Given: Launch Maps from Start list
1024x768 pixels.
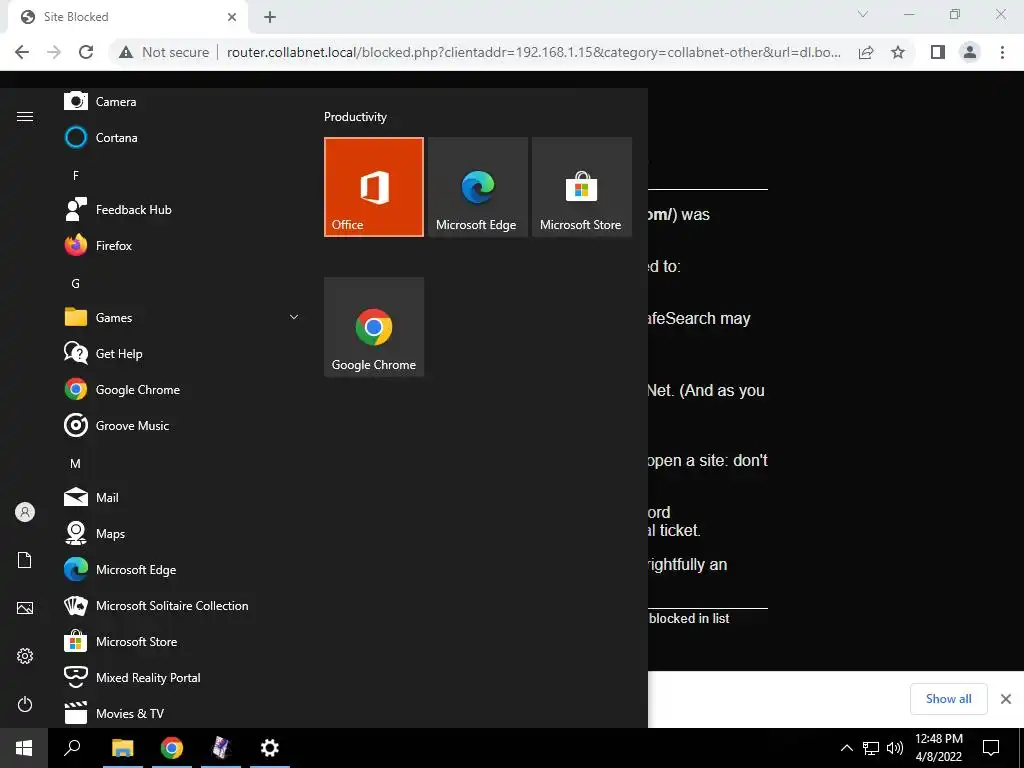Looking at the screenshot, I should click(182, 534).
